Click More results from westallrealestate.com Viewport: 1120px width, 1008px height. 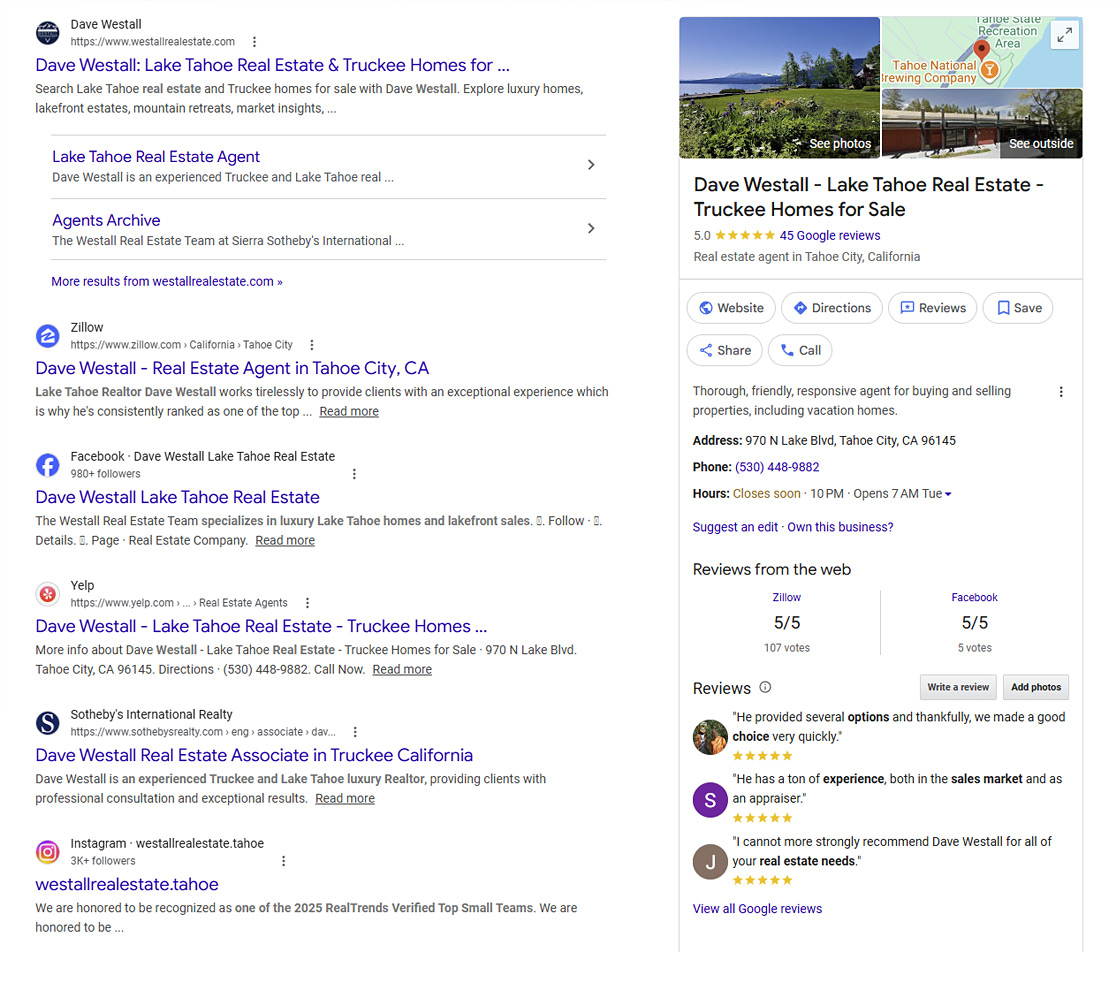167,281
